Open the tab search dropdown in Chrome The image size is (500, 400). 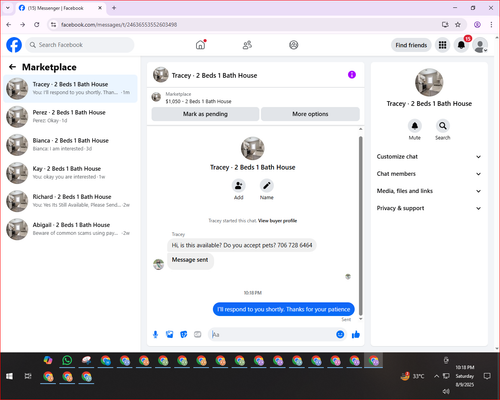[8, 8]
